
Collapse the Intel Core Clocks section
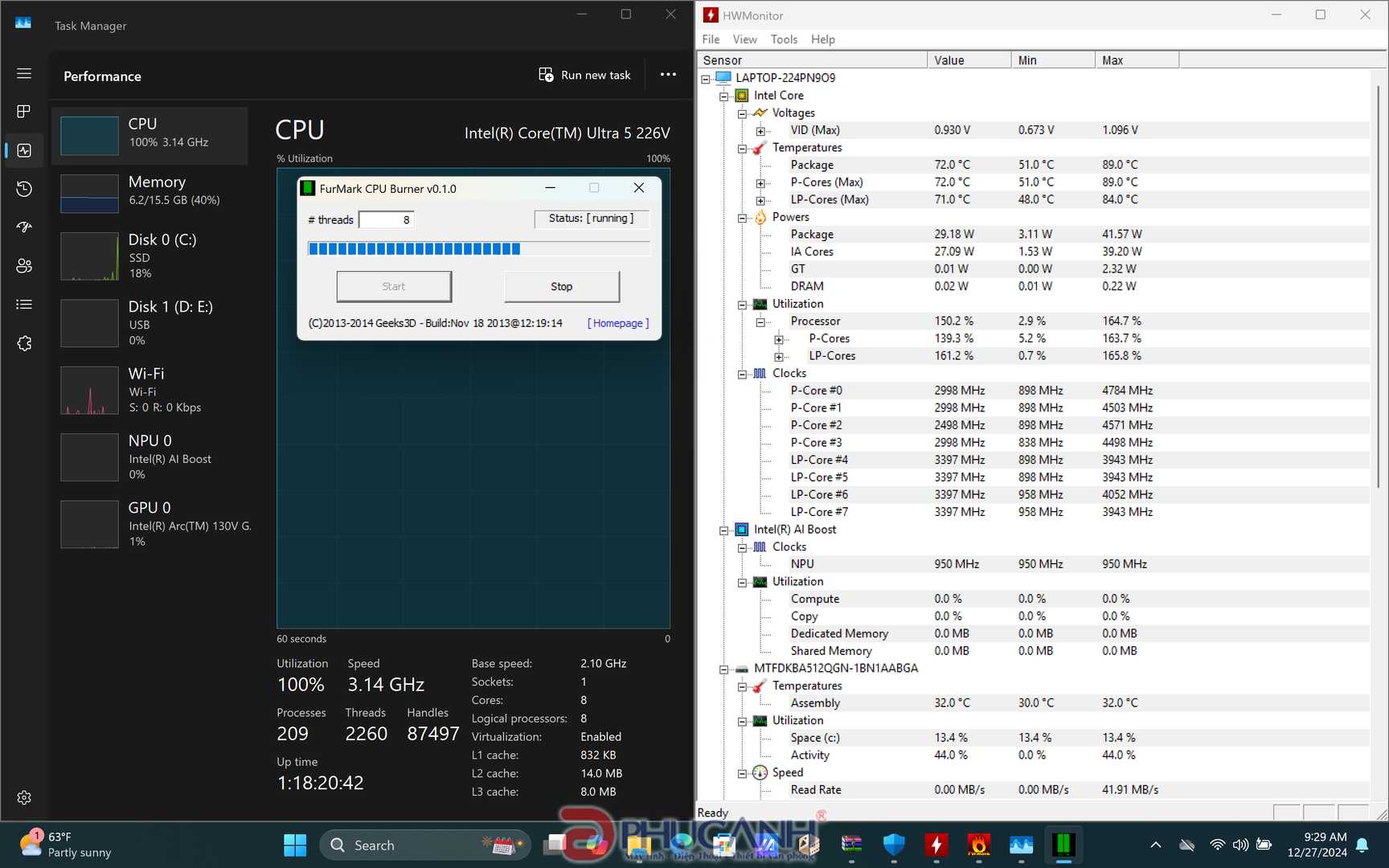pos(742,374)
